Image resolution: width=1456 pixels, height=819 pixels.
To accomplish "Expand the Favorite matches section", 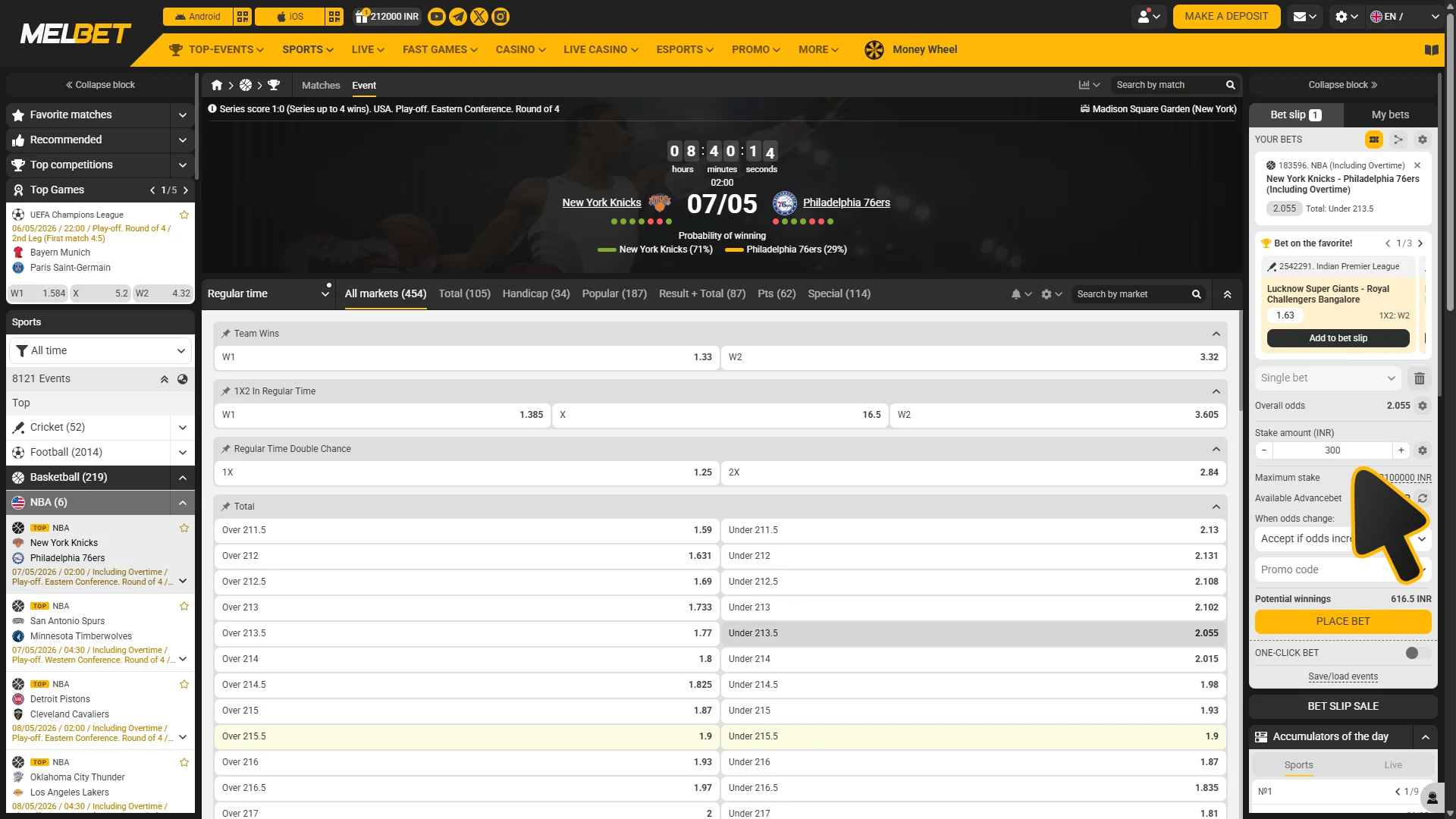I will click(x=182, y=115).
